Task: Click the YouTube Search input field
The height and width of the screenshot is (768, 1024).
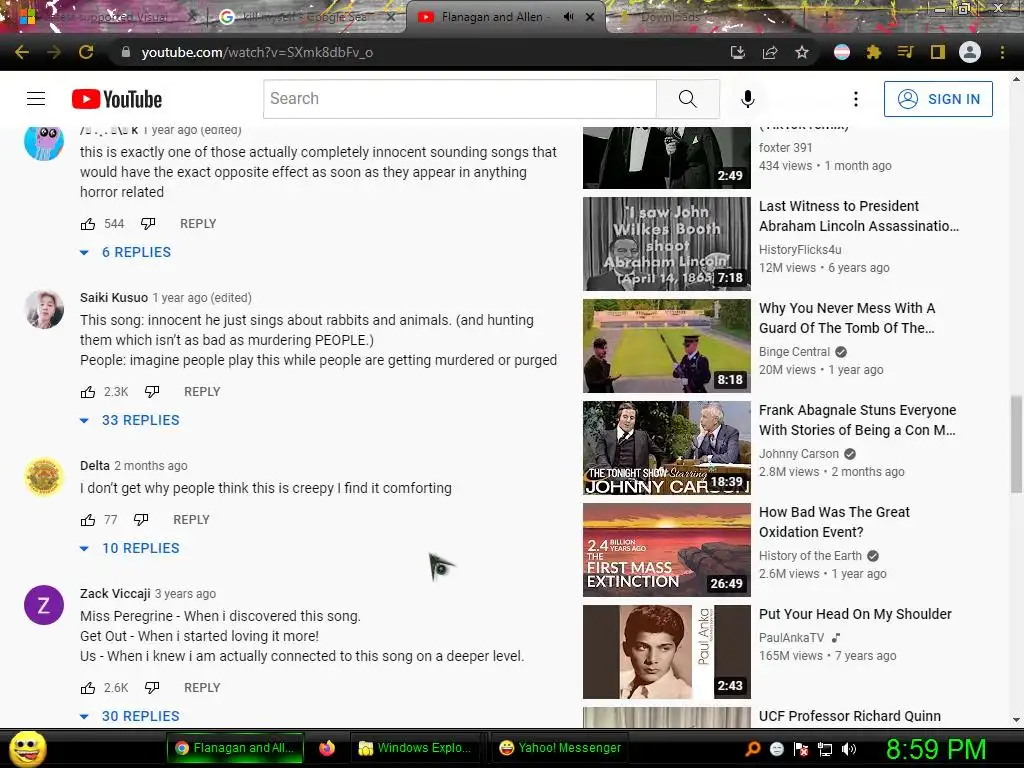Action: [460, 99]
